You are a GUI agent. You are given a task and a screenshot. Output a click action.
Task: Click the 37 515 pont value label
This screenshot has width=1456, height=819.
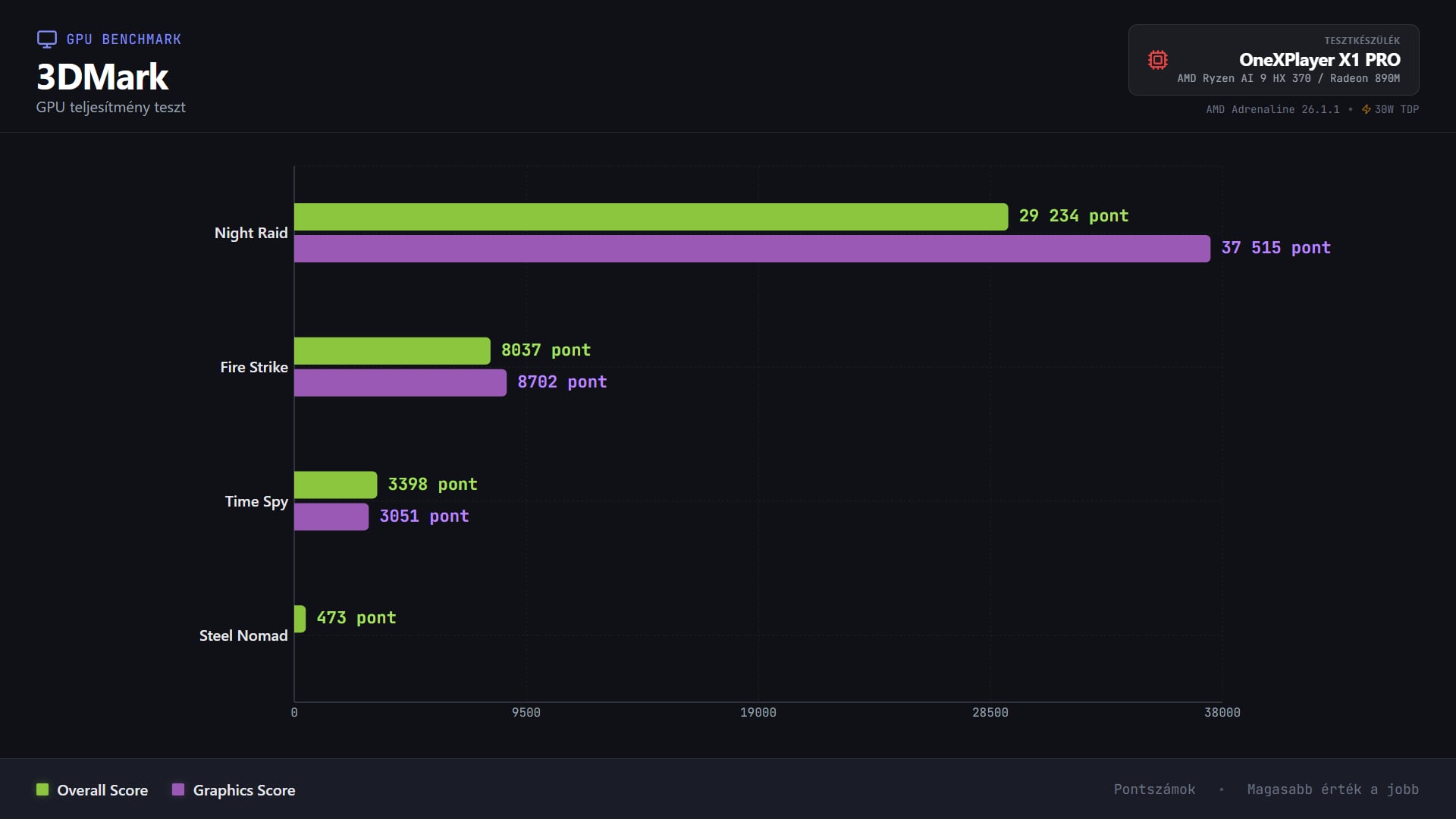point(1276,248)
